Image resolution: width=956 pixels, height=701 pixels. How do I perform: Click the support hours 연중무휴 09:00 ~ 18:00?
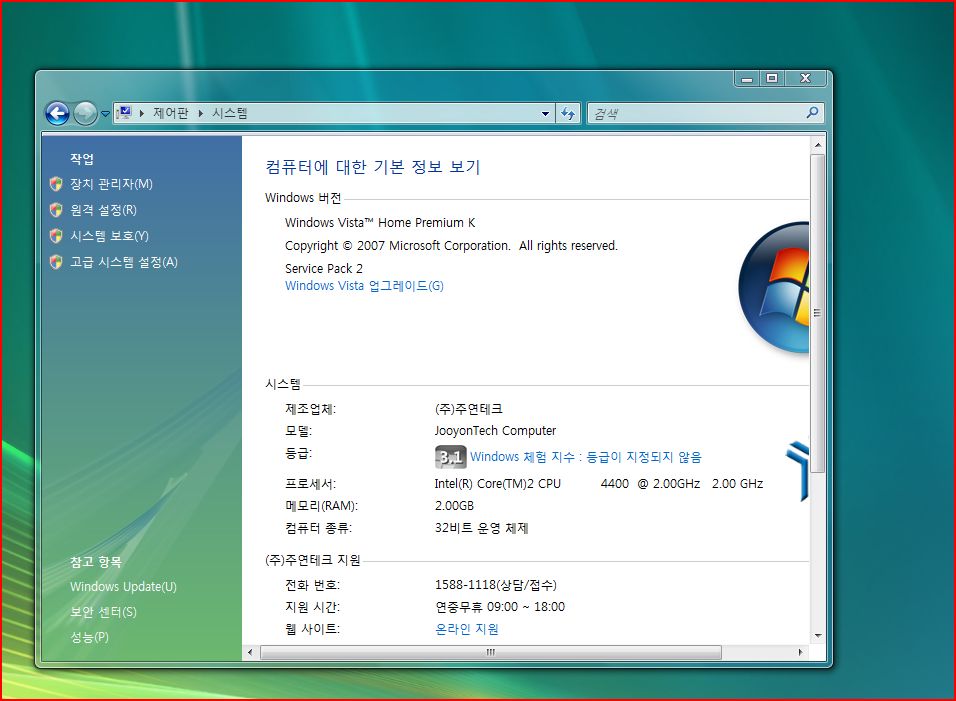[500, 607]
